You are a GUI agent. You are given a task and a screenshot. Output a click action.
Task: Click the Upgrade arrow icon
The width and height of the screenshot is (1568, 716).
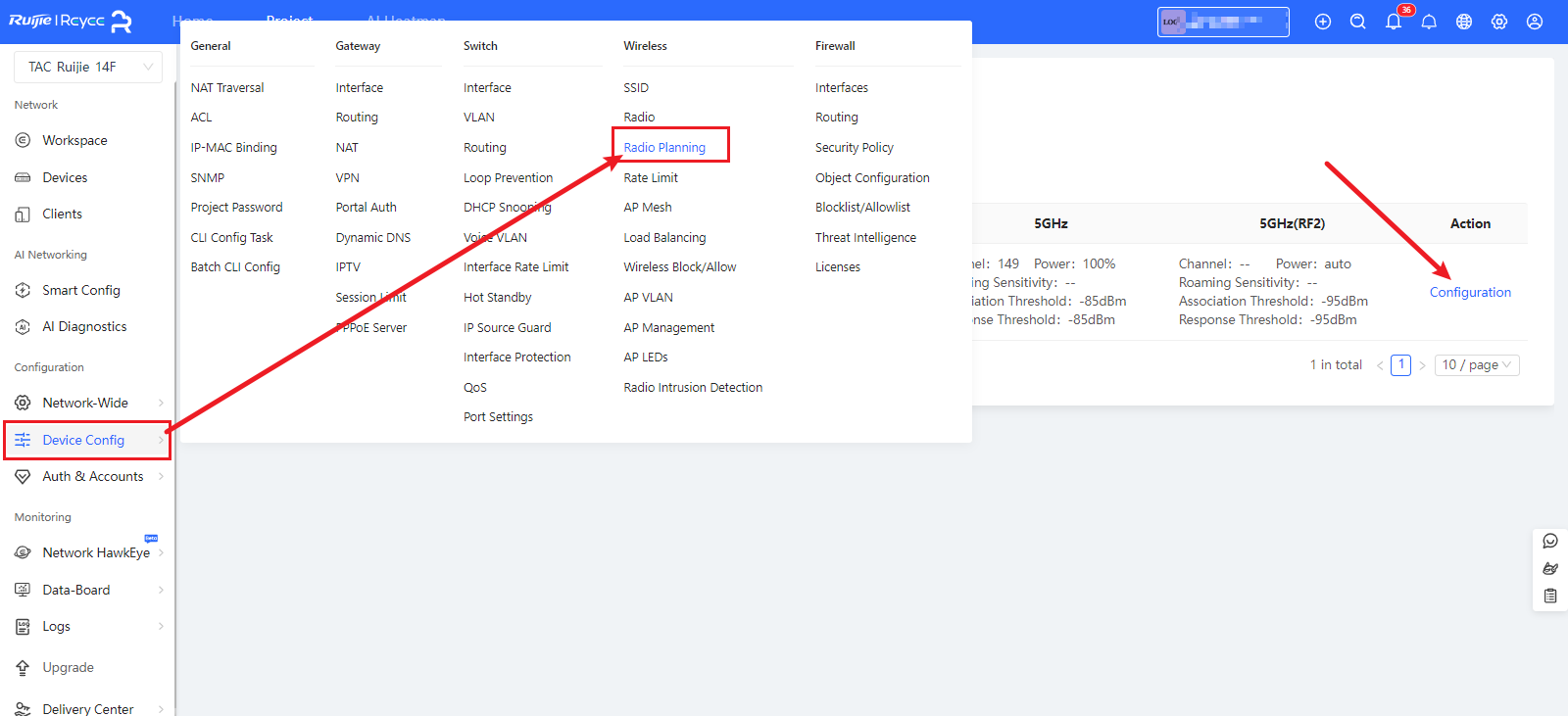23,667
